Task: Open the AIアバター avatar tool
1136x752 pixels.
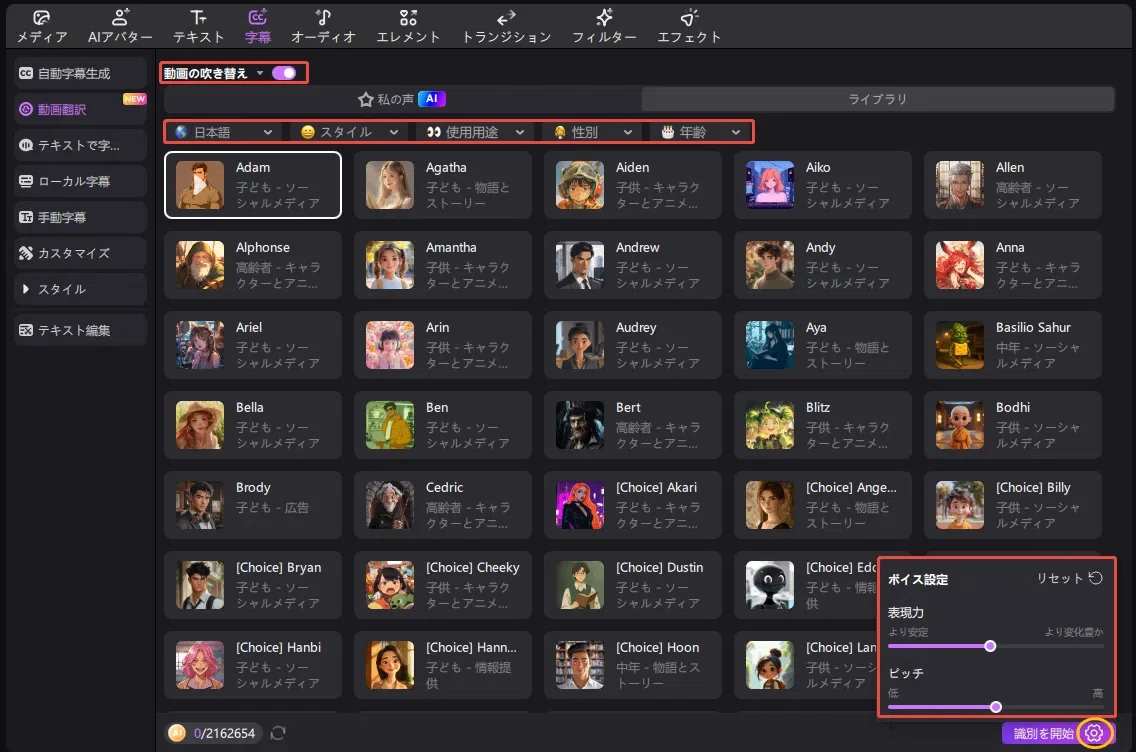Action: coord(120,26)
